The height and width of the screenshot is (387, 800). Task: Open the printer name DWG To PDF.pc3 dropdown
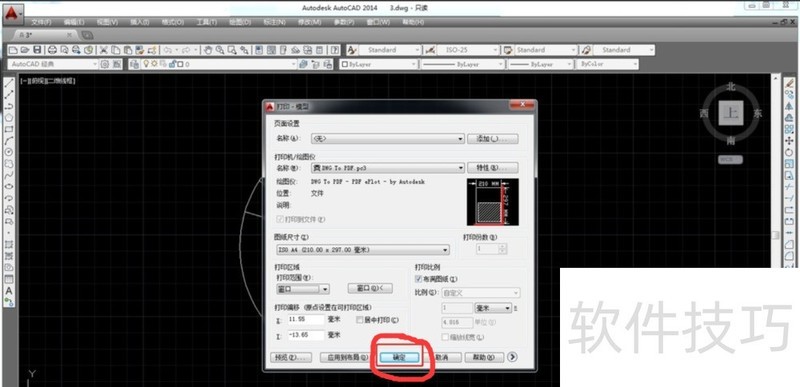[x=388, y=167]
